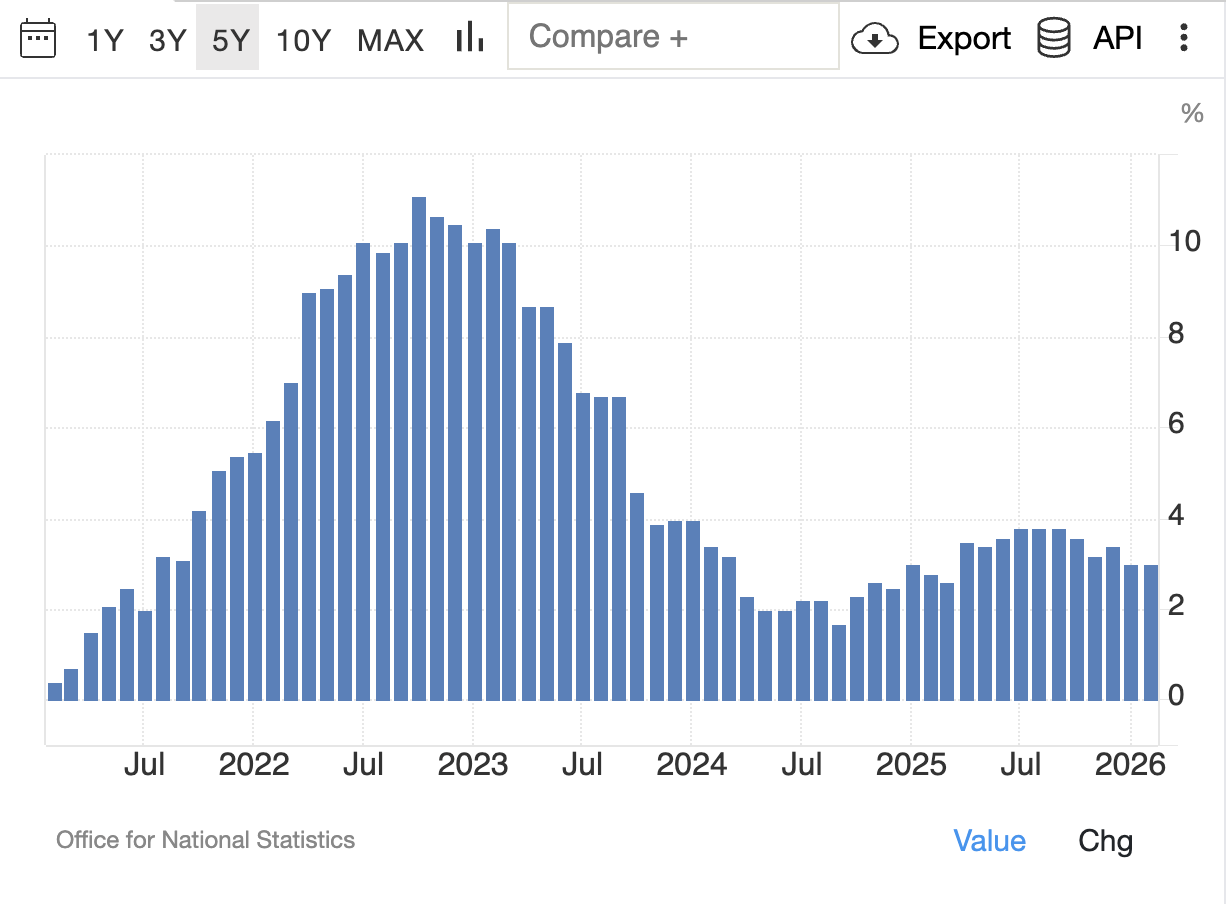Switch chart to Value view
The width and height of the screenshot is (1226, 904).
point(990,841)
